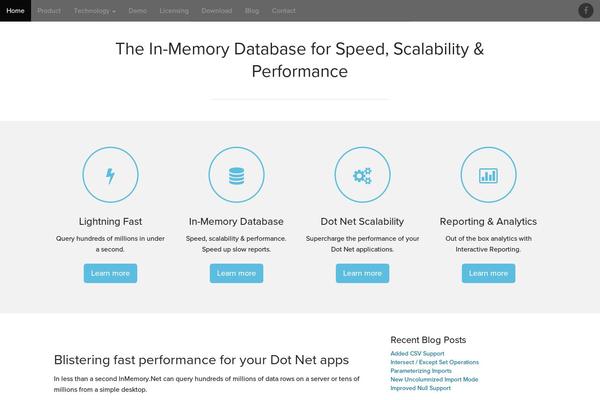Click Learn more under Dot Net Scalability
This screenshot has width=600, height=400.
(x=362, y=273)
